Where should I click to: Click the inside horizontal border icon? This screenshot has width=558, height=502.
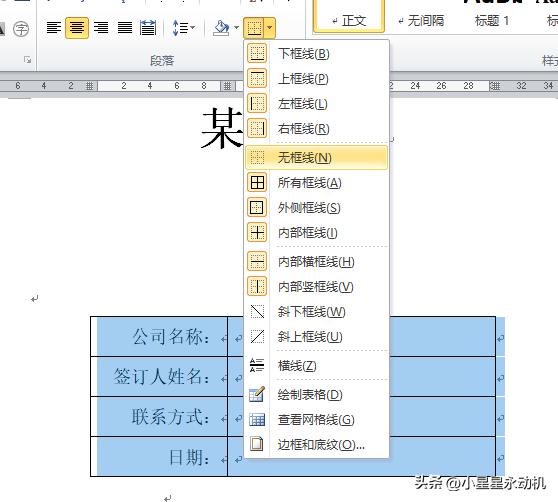tap(257, 261)
